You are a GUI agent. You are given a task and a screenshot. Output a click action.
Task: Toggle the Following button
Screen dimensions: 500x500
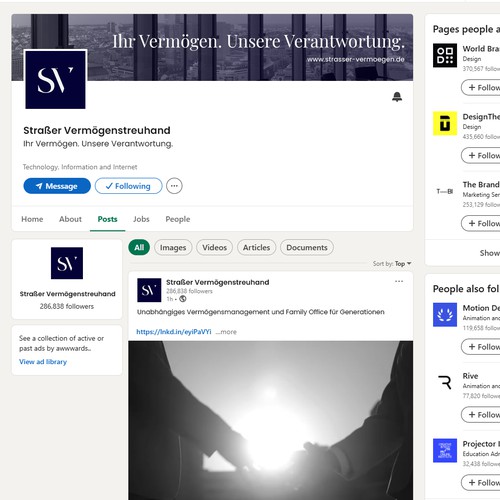[129, 186]
